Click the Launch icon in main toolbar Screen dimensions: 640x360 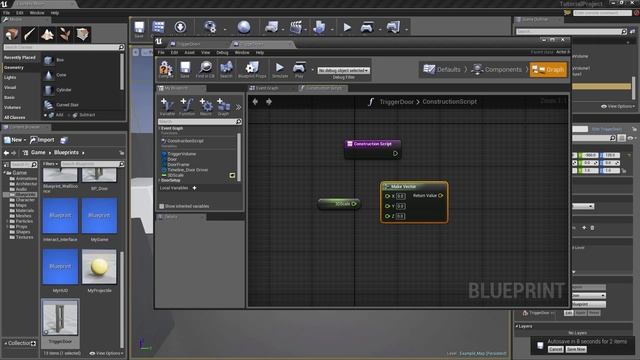(x=393, y=27)
